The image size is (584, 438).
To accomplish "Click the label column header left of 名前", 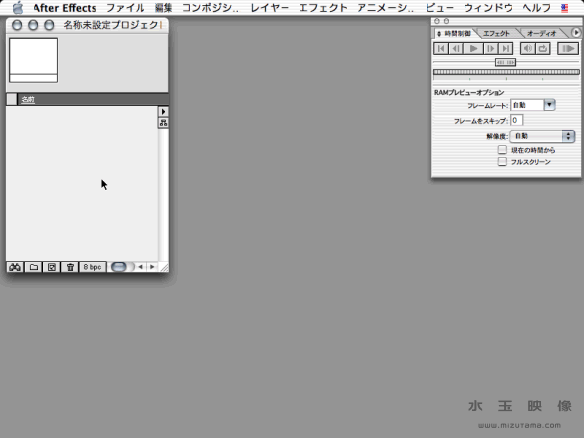I will tap(12, 99).
